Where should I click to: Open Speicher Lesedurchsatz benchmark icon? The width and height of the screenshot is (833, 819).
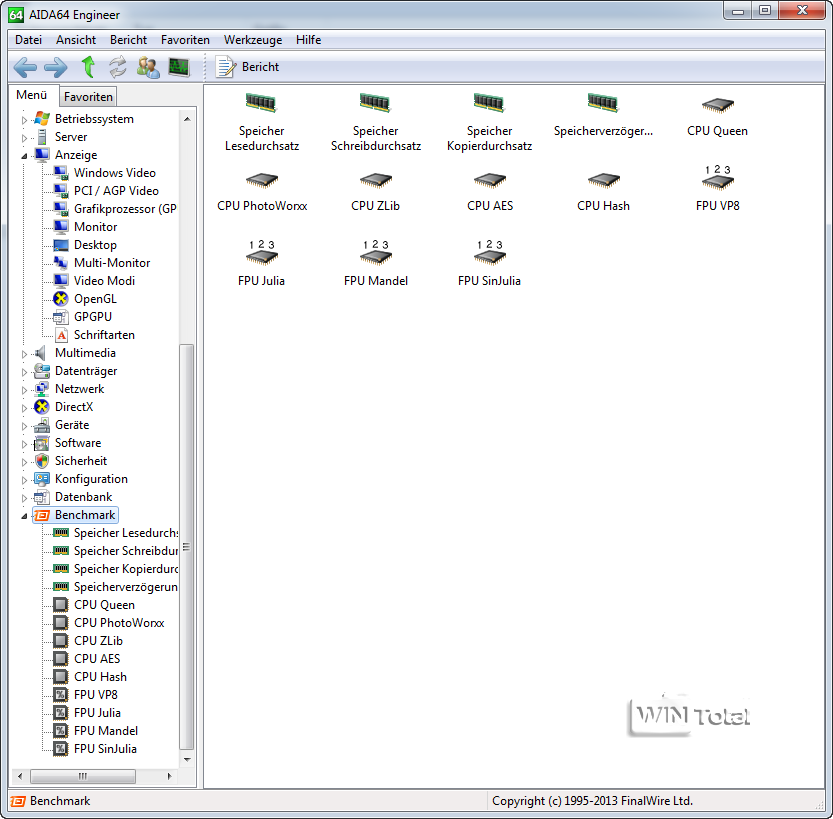pos(261,122)
